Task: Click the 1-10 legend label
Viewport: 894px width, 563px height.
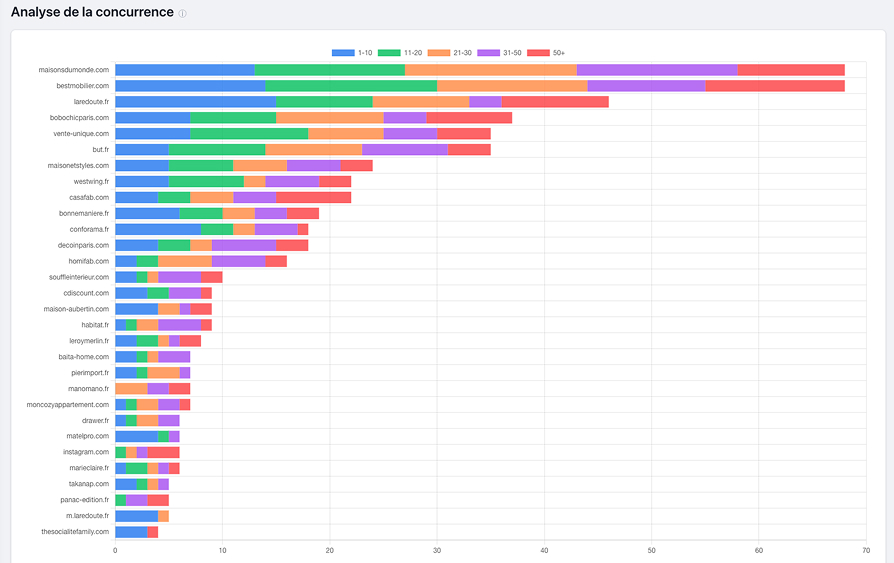Action: 365,52
